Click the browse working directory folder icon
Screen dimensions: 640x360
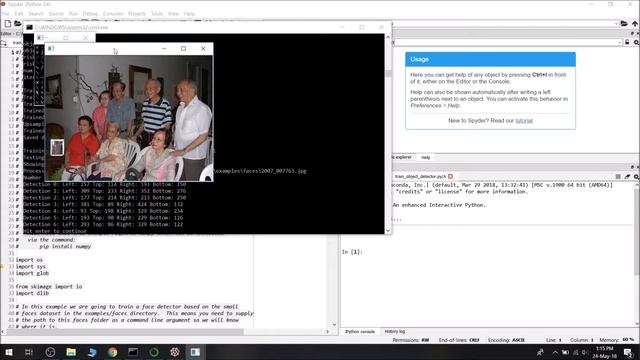[624, 23]
